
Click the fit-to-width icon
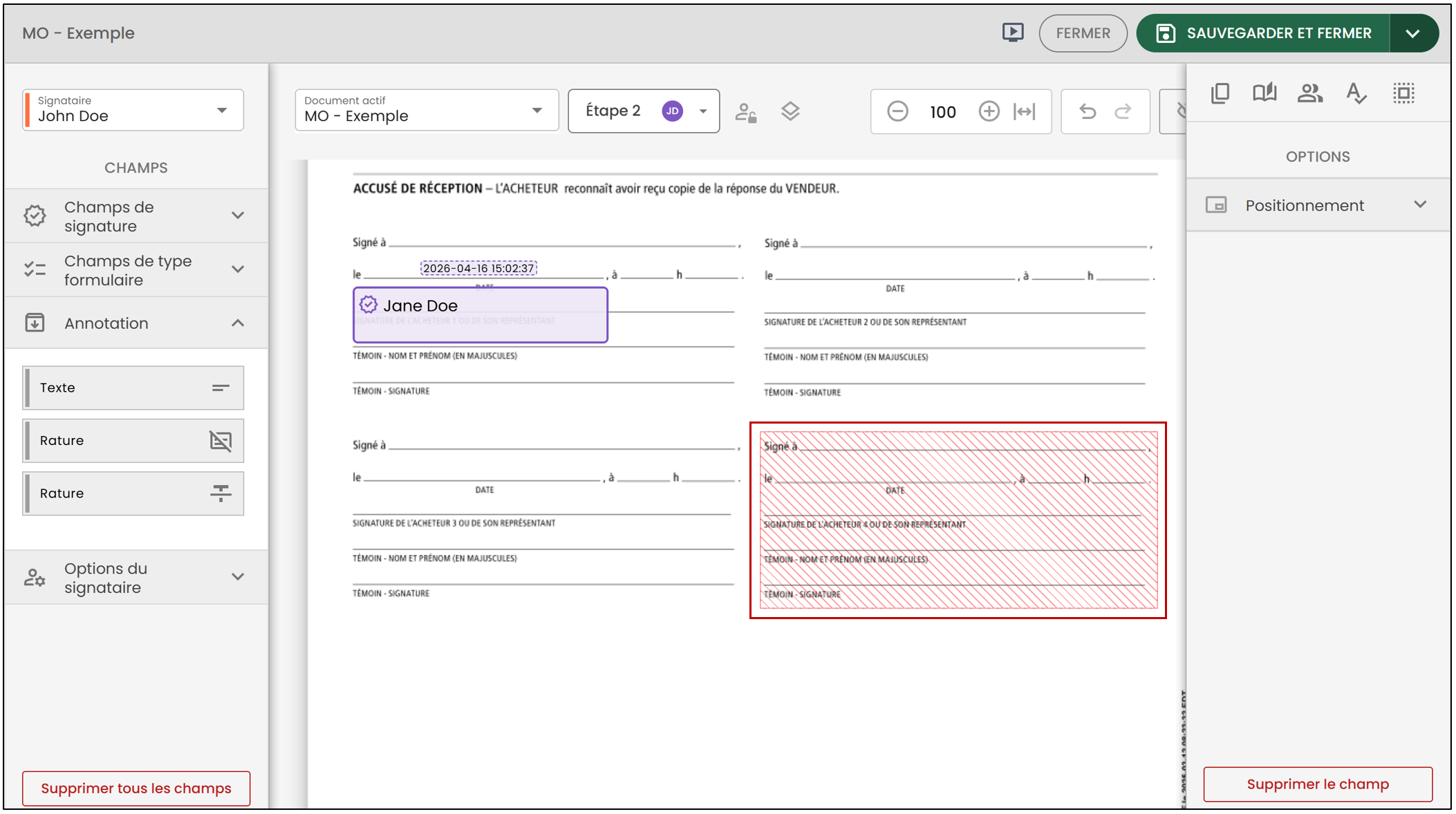1025,111
